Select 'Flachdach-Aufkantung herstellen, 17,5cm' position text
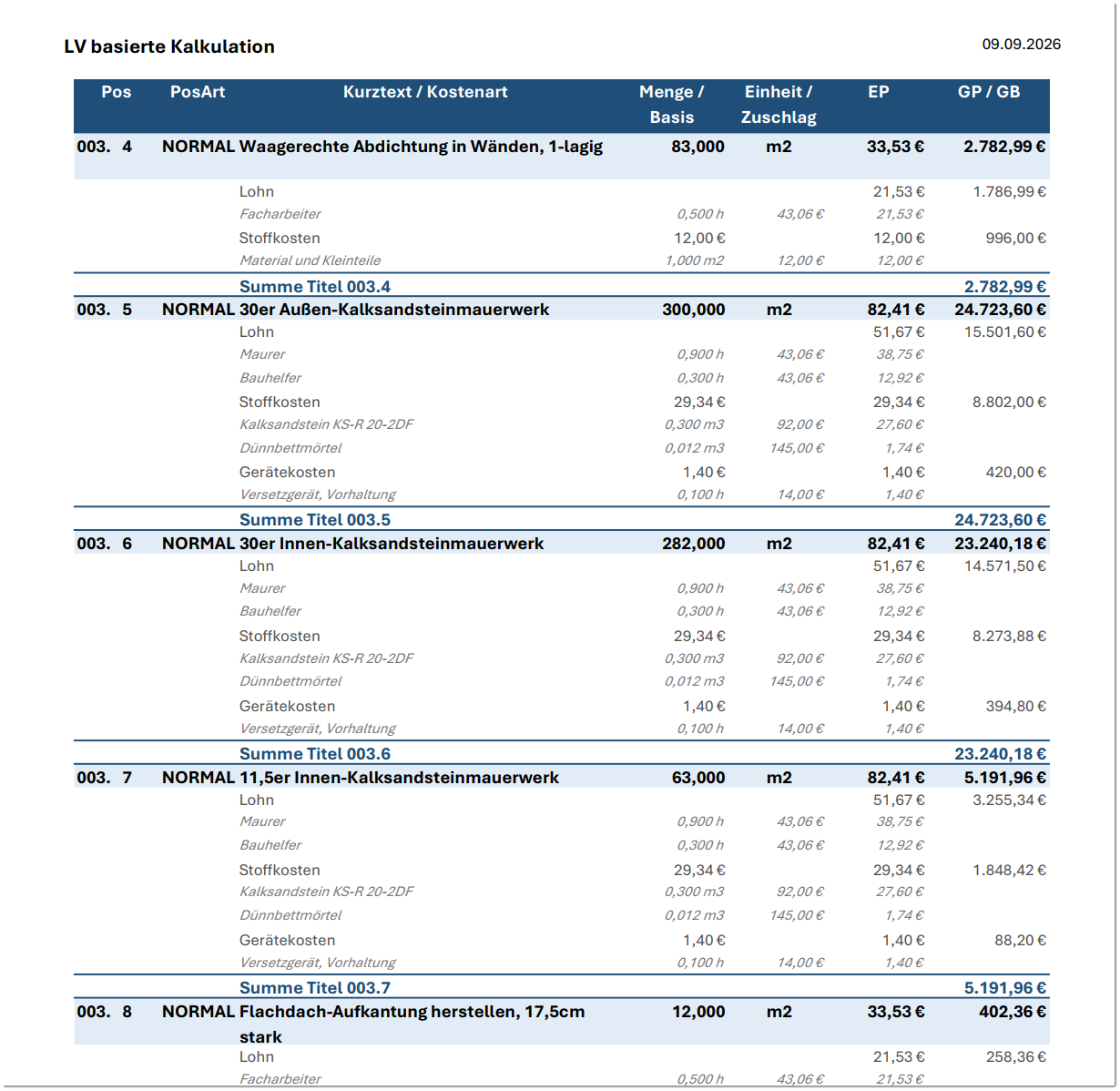Image resolution: width=1120 pixels, height=1091 pixels. [412, 1012]
